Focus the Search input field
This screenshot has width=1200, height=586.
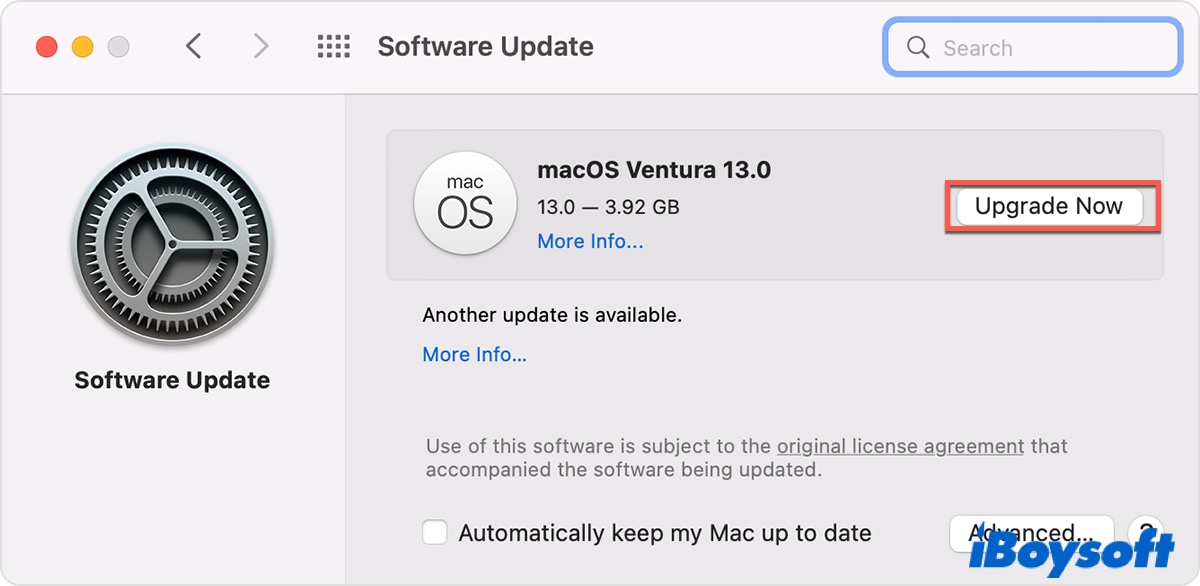coord(1050,48)
